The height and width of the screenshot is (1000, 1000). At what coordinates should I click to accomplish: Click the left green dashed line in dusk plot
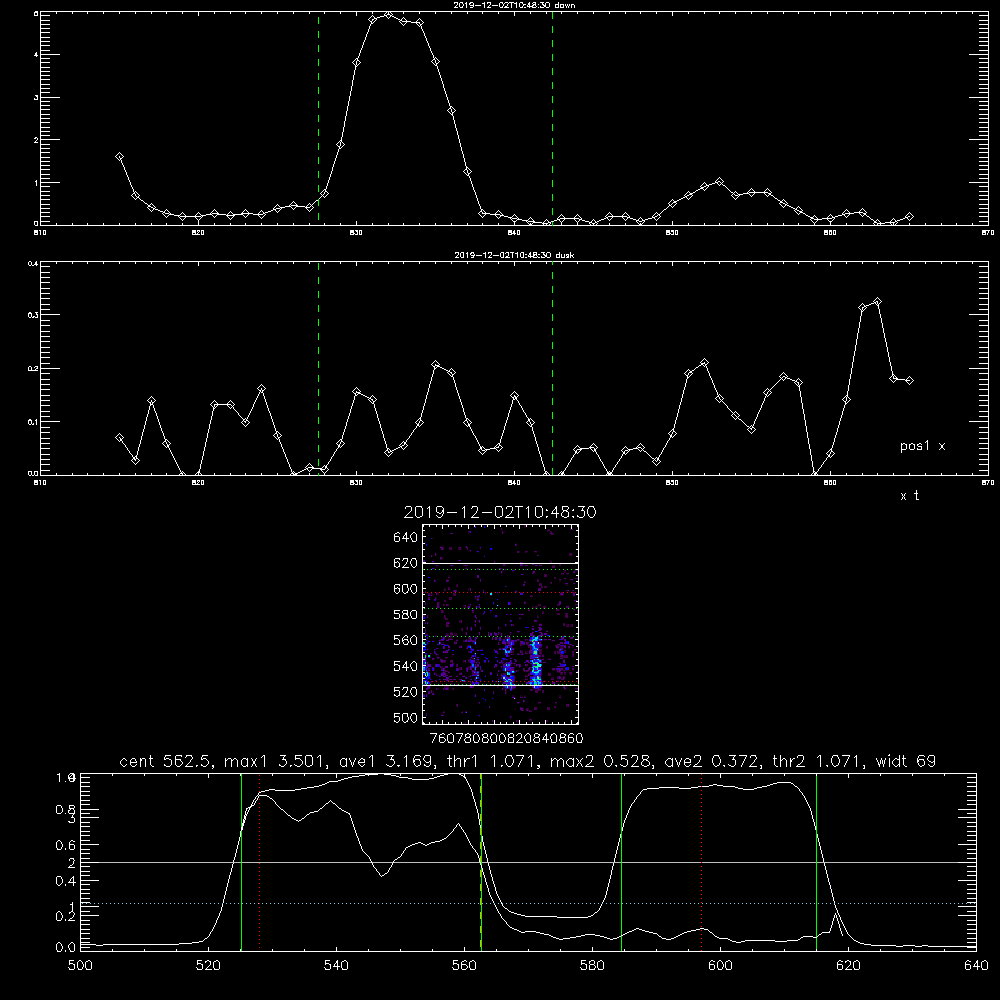[x=318, y=369]
